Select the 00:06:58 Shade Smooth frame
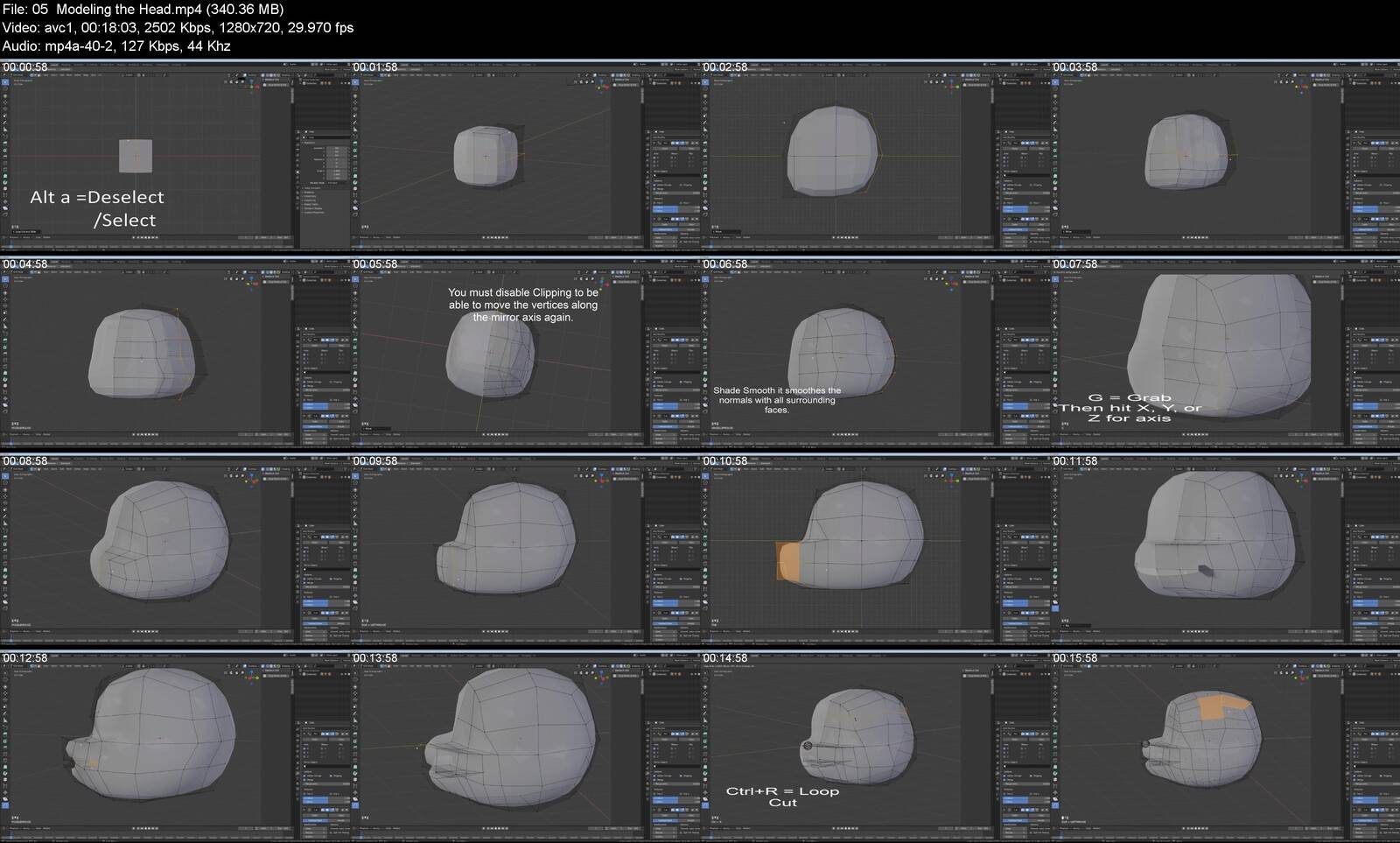Screen dimensions: 1400x843 875,353
